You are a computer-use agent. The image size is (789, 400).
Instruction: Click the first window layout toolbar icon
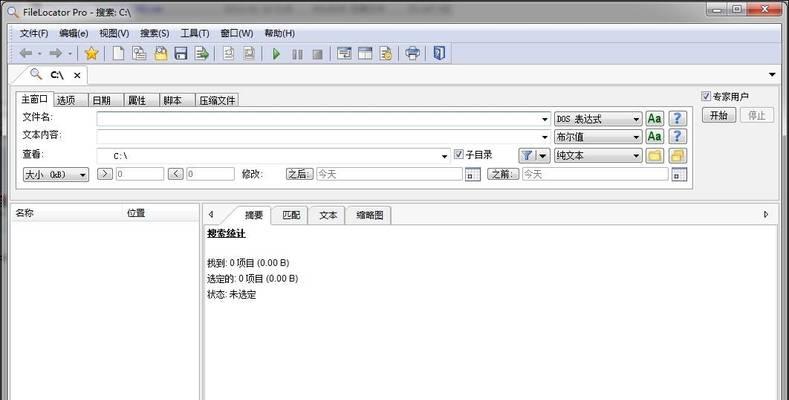pyautogui.click(x=344, y=53)
